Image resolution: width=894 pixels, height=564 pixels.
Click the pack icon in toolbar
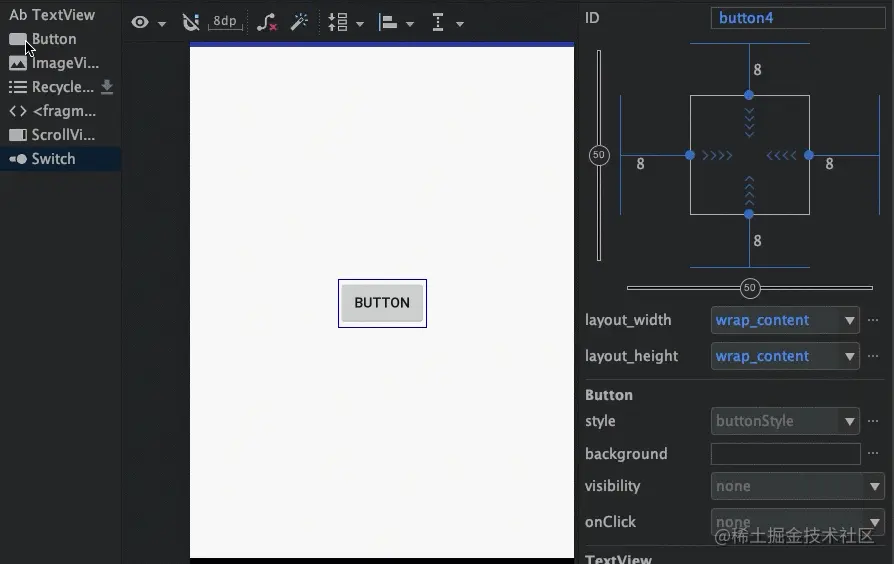click(338, 22)
